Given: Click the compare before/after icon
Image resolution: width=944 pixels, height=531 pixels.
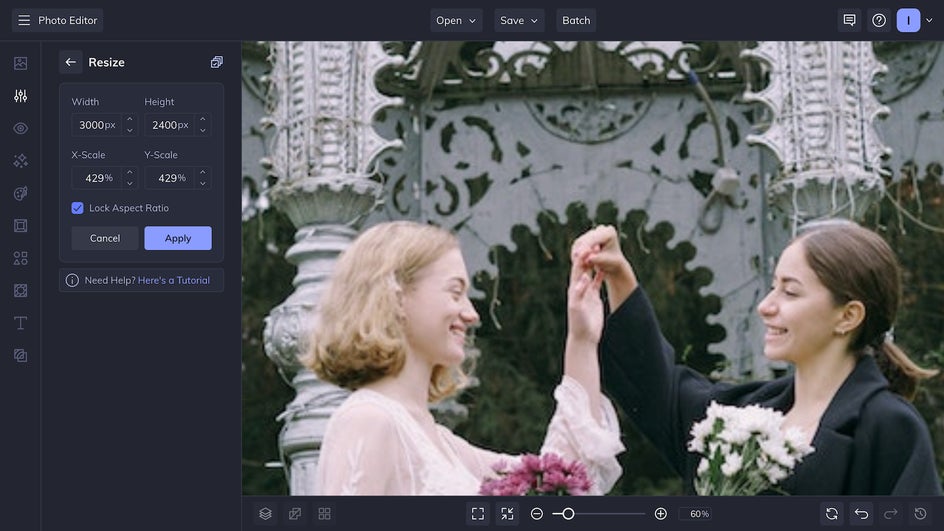Looking at the screenshot, I should tap(295, 514).
